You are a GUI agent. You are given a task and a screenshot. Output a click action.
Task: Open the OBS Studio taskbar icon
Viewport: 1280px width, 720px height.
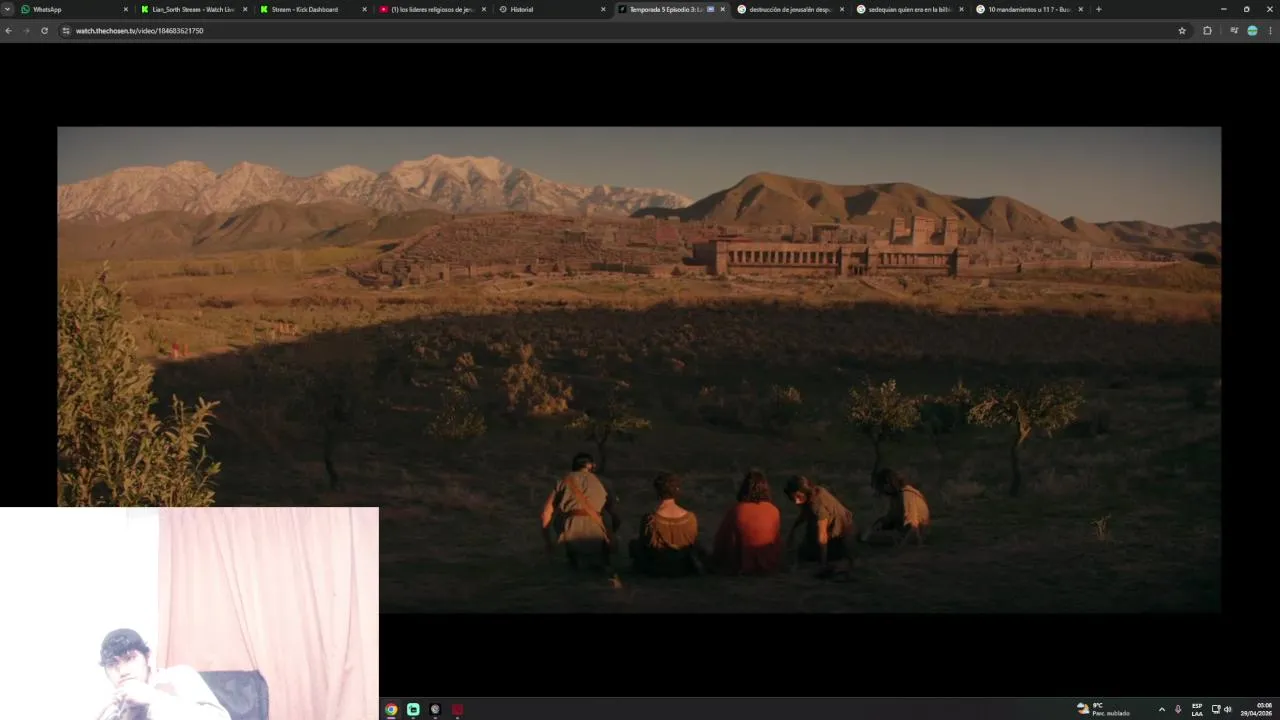[x=435, y=709]
